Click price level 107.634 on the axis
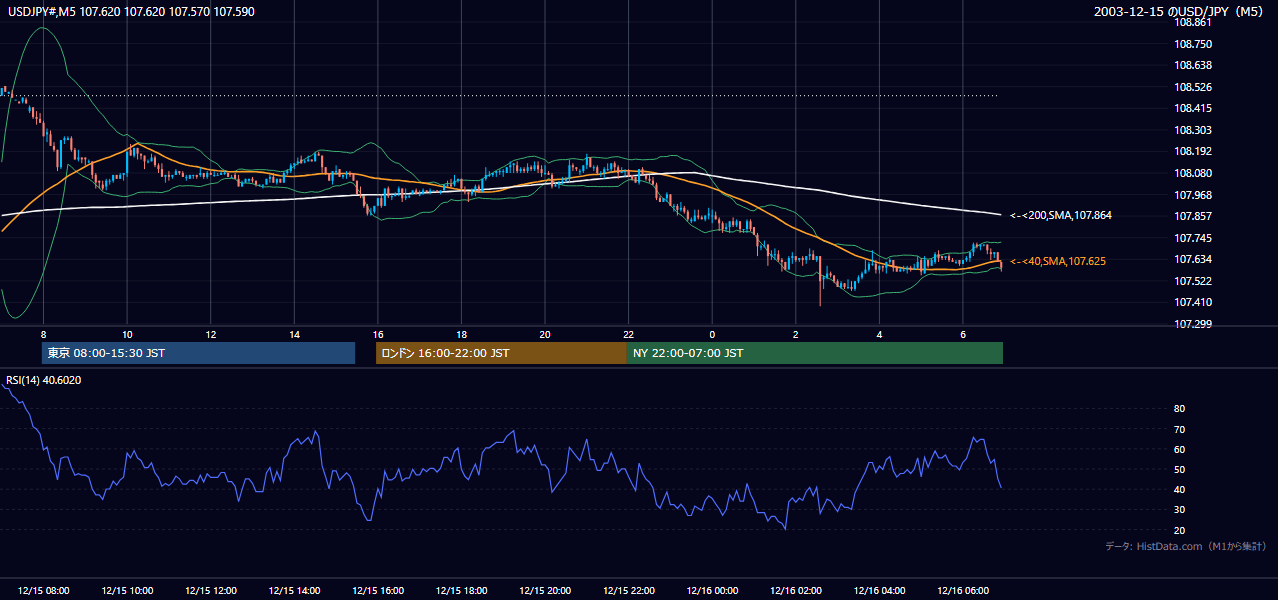 1193,259
